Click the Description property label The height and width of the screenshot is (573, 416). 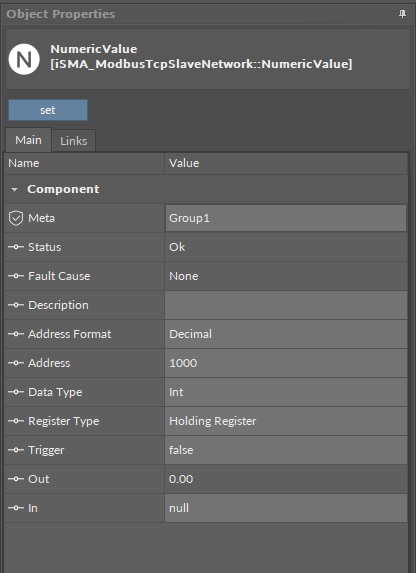coord(58,305)
